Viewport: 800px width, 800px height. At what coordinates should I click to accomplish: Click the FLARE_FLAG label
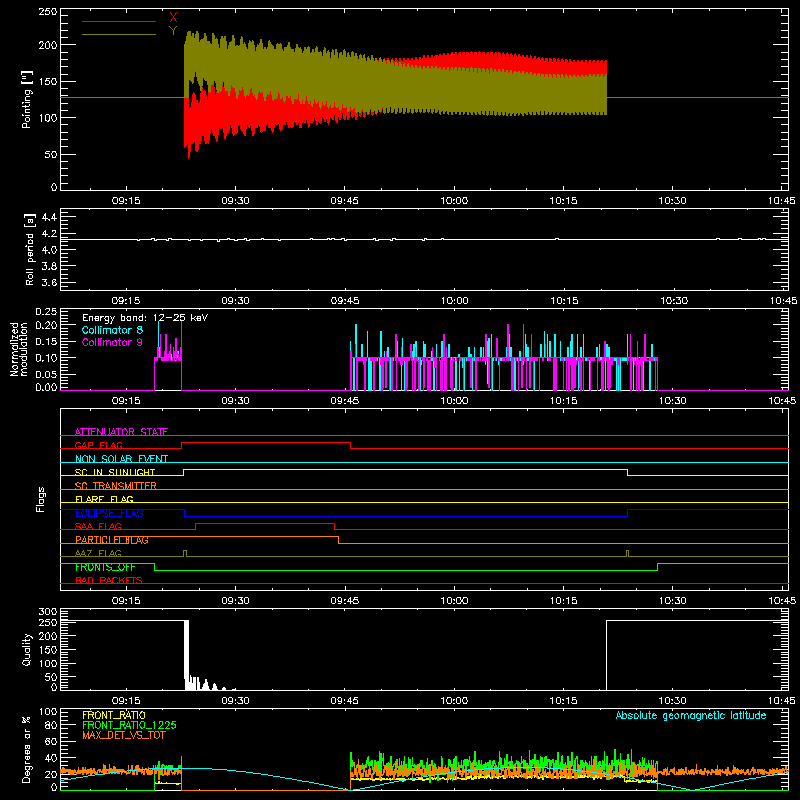tap(104, 499)
